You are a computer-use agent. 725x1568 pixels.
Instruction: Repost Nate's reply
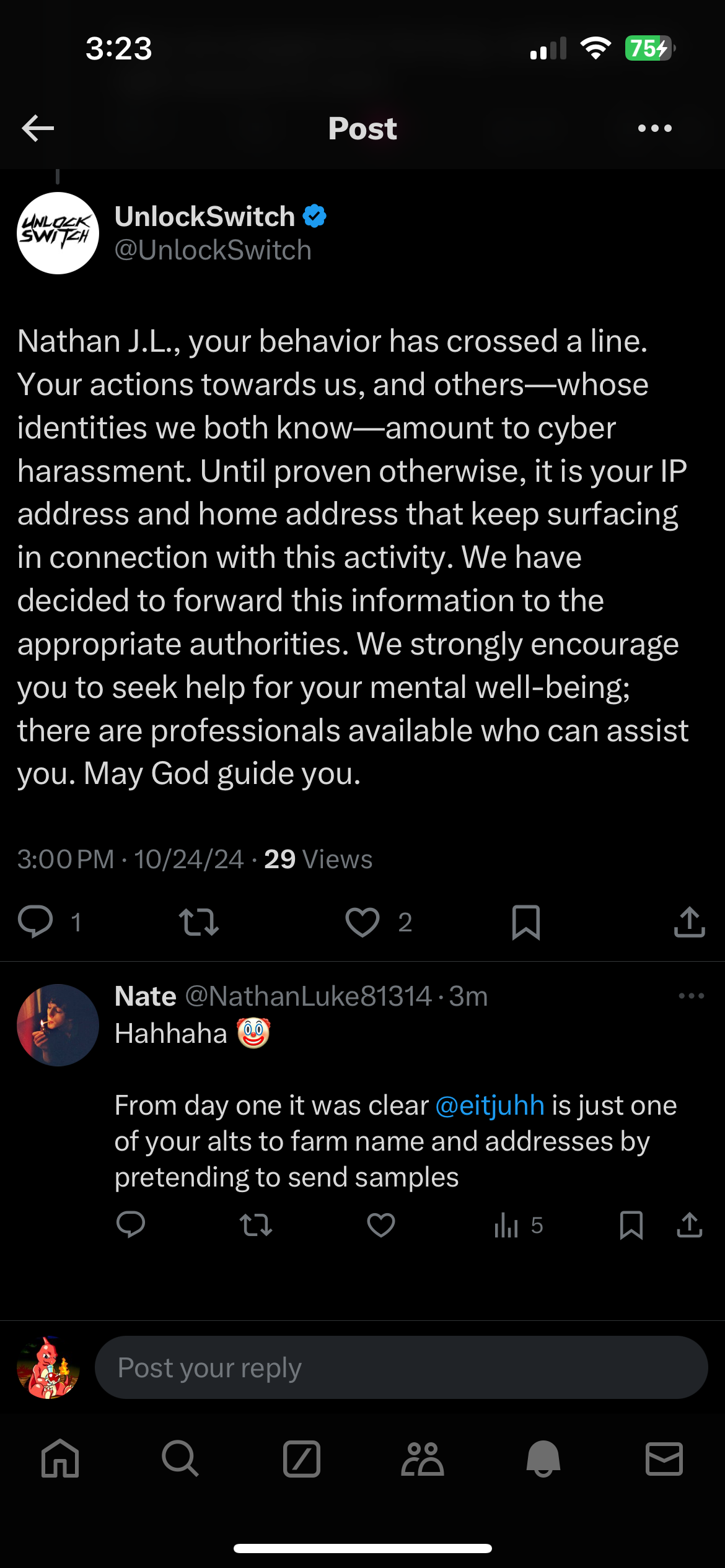(256, 1225)
